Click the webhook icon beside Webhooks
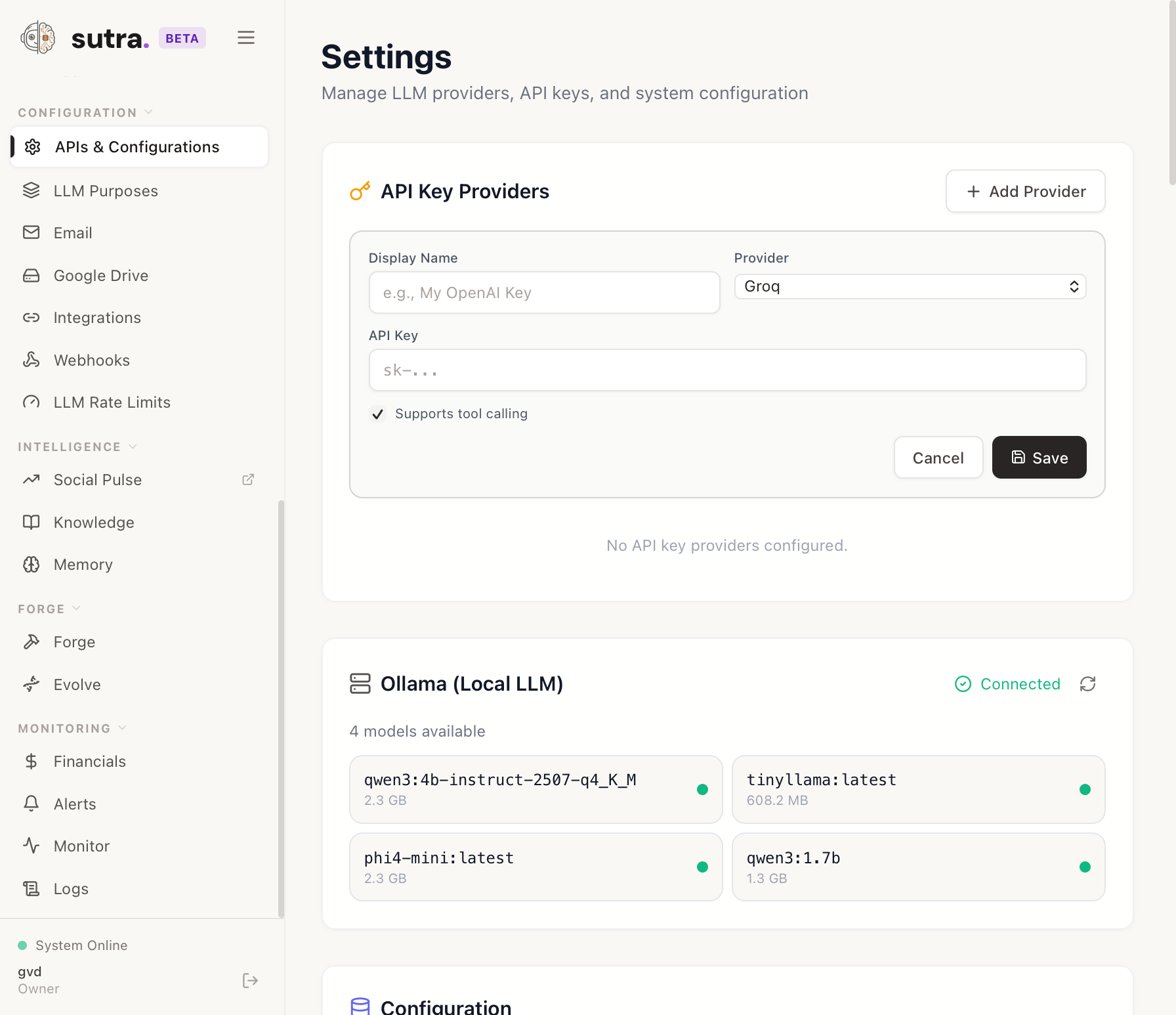This screenshot has height=1015, width=1176. click(31, 360)
